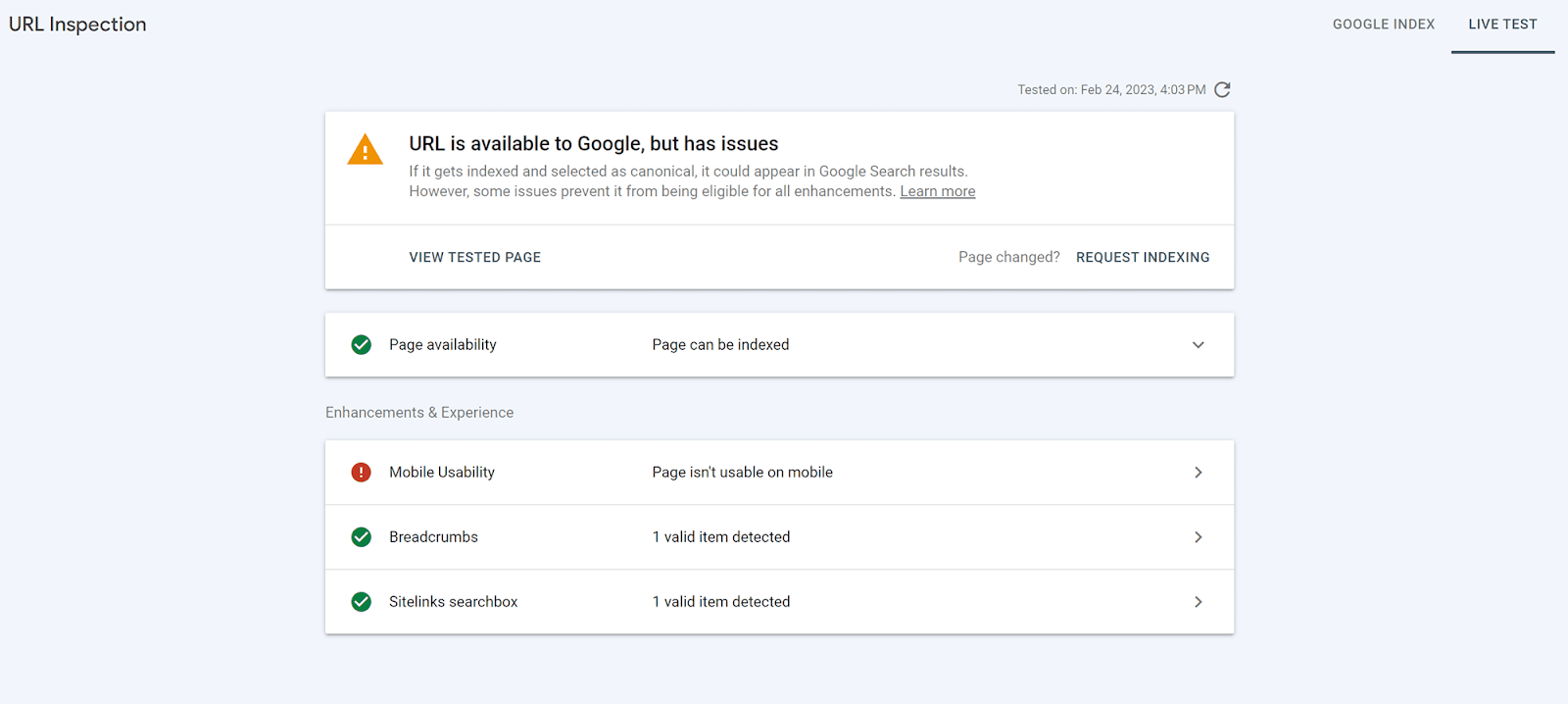The image size is (1568, 704).
Task: Click 'If it gets indexed and selected' description
Action: (692, 181)
